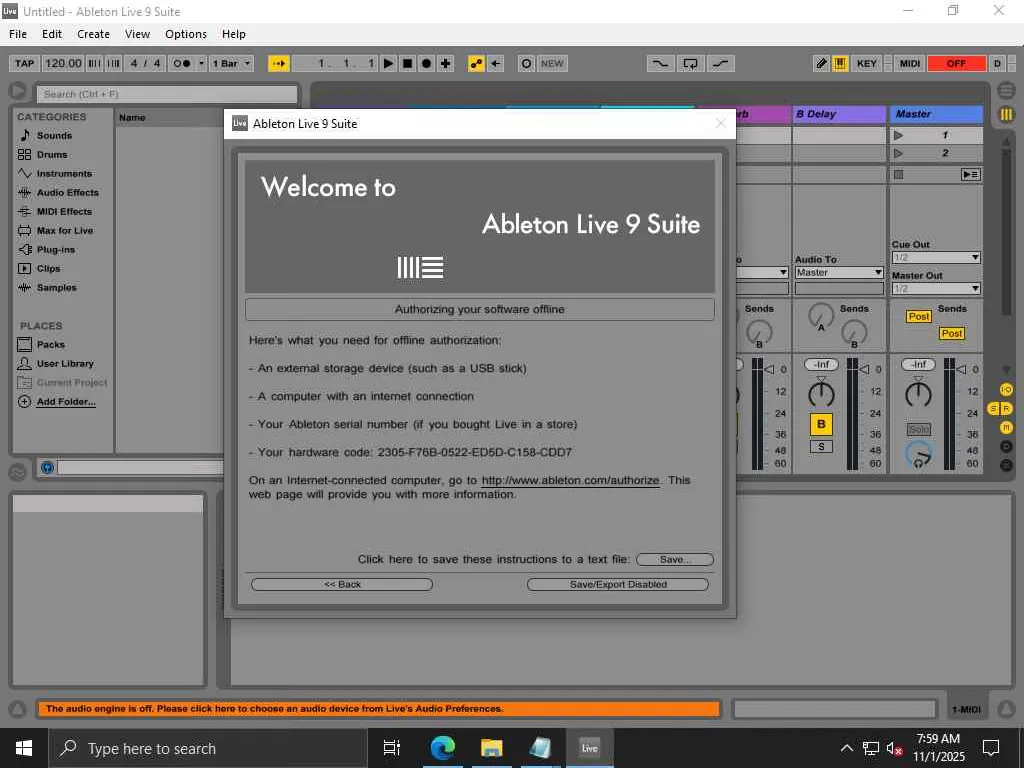This screenshot has width=1024, height=768.
Task: Toggle the browser Preview headphone button
Action: (47, 468)
